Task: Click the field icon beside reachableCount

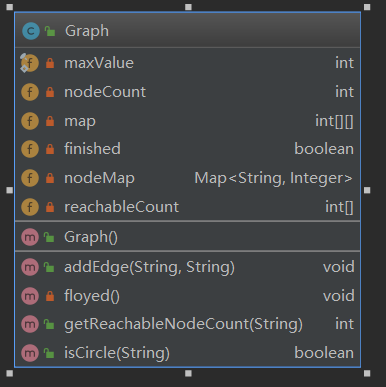Action: [x=30, y=207]
